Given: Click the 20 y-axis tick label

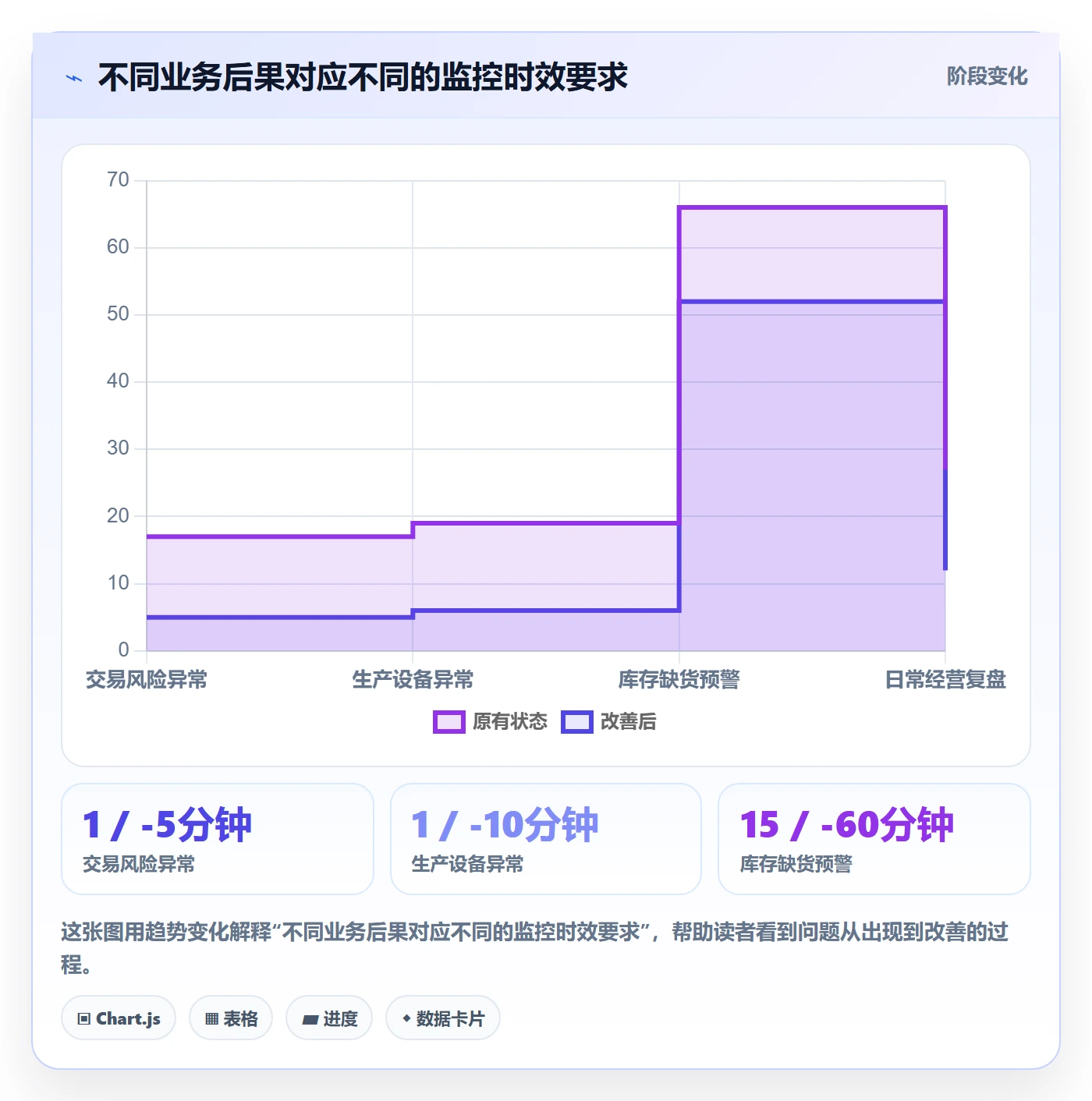Looking at the screenshot, I should [118, 515].
